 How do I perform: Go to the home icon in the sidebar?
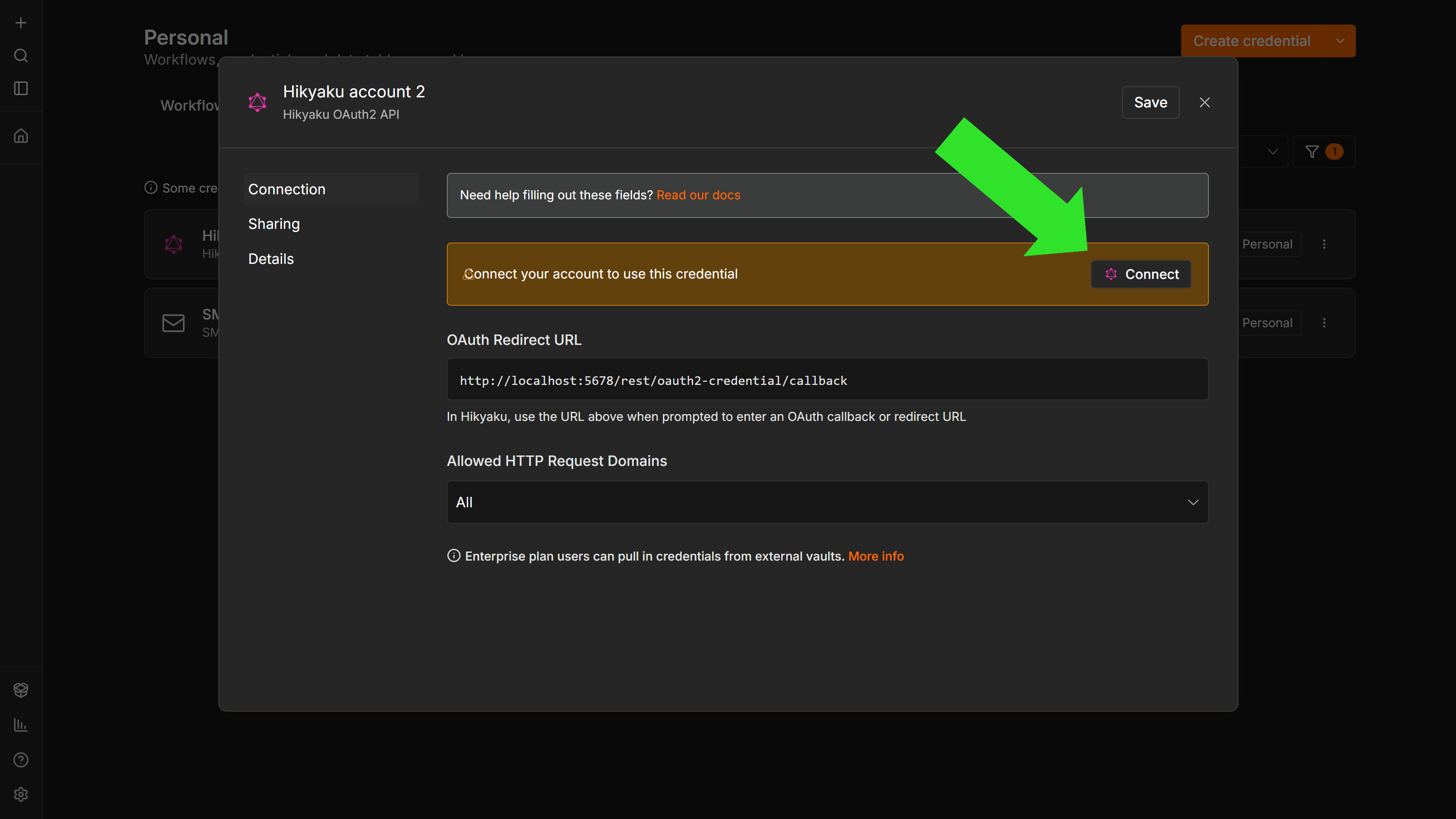(x=21, y=136)
